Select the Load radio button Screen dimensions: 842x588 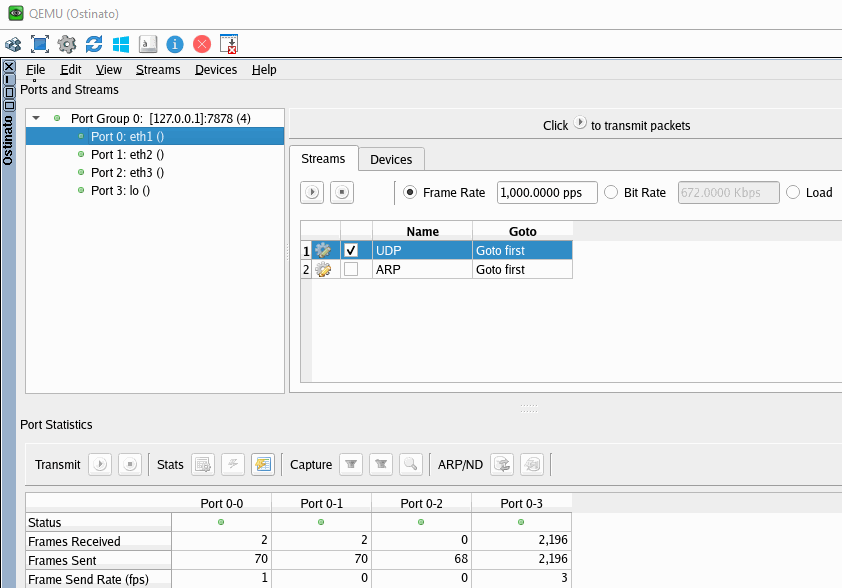[x=793, y=192]
